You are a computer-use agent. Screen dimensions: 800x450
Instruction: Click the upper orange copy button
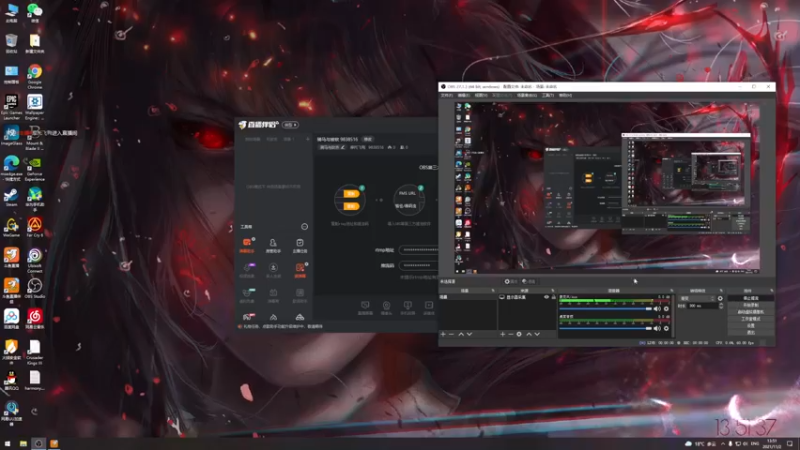point(351,194)
